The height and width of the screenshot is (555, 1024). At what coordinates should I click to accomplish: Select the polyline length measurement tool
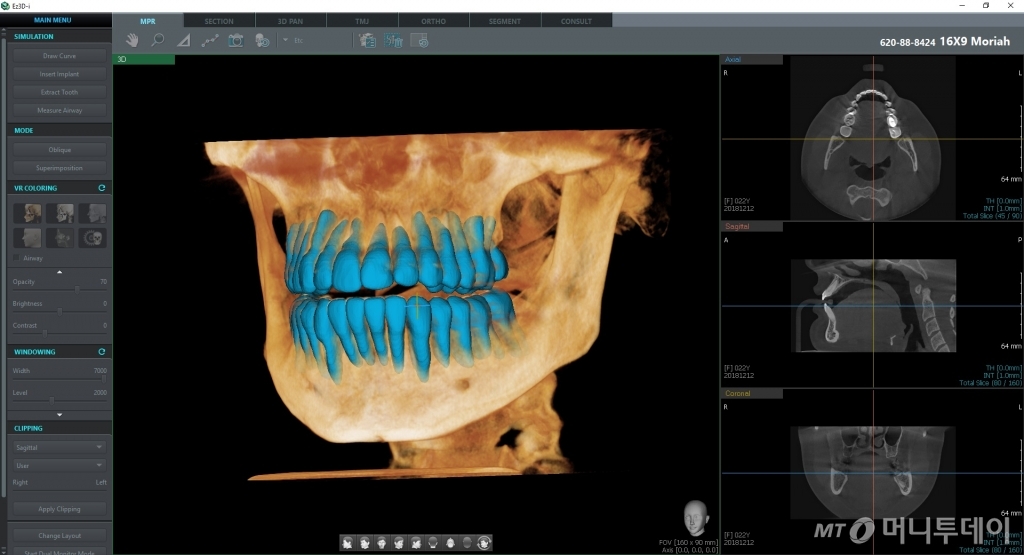click(210, 40)
